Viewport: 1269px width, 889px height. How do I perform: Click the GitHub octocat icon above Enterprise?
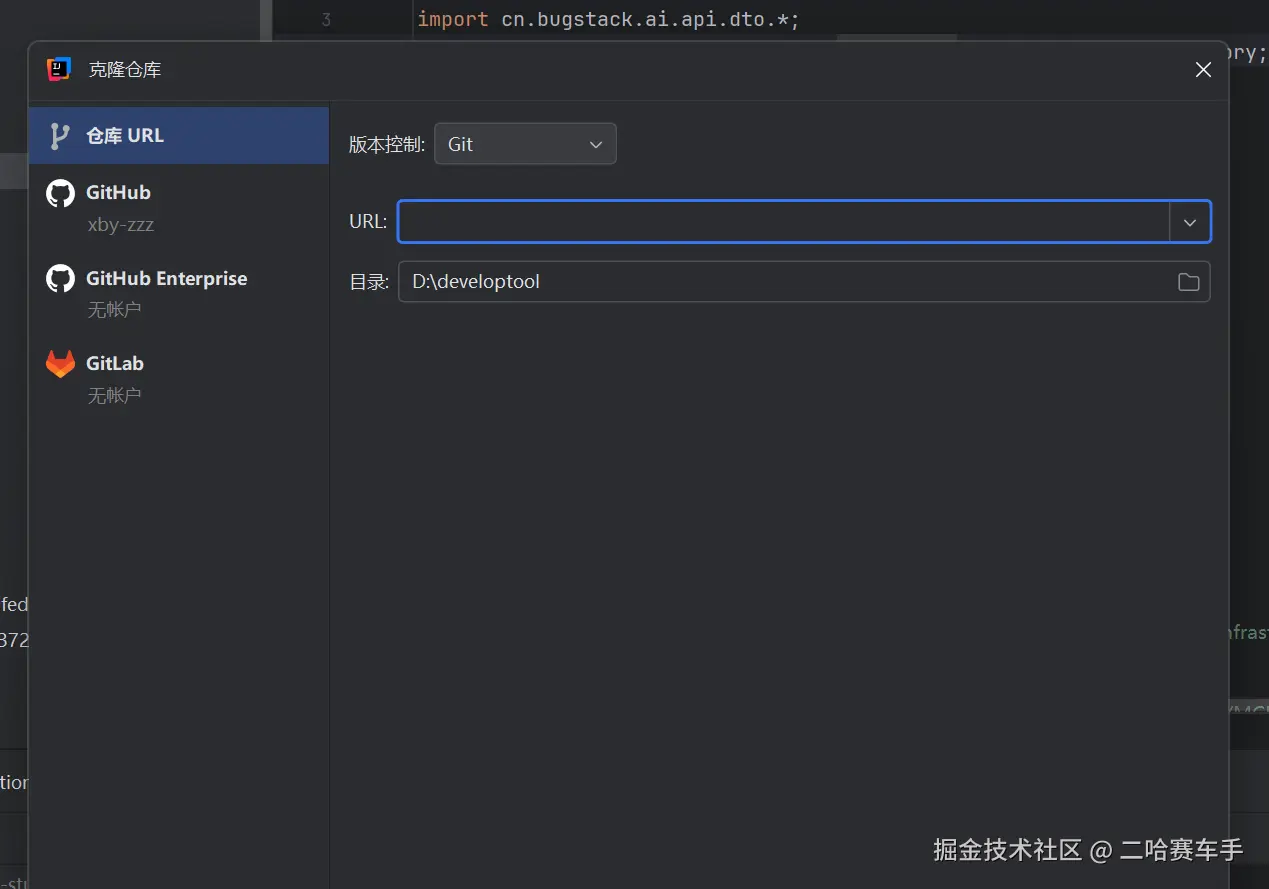click(60, 193)
